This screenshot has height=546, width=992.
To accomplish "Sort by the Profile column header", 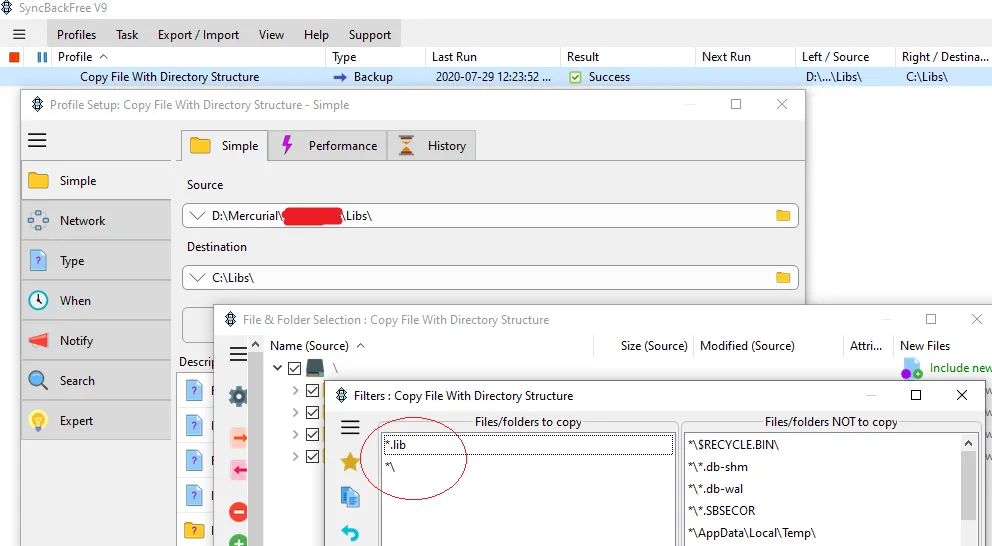I will [190, 57].
